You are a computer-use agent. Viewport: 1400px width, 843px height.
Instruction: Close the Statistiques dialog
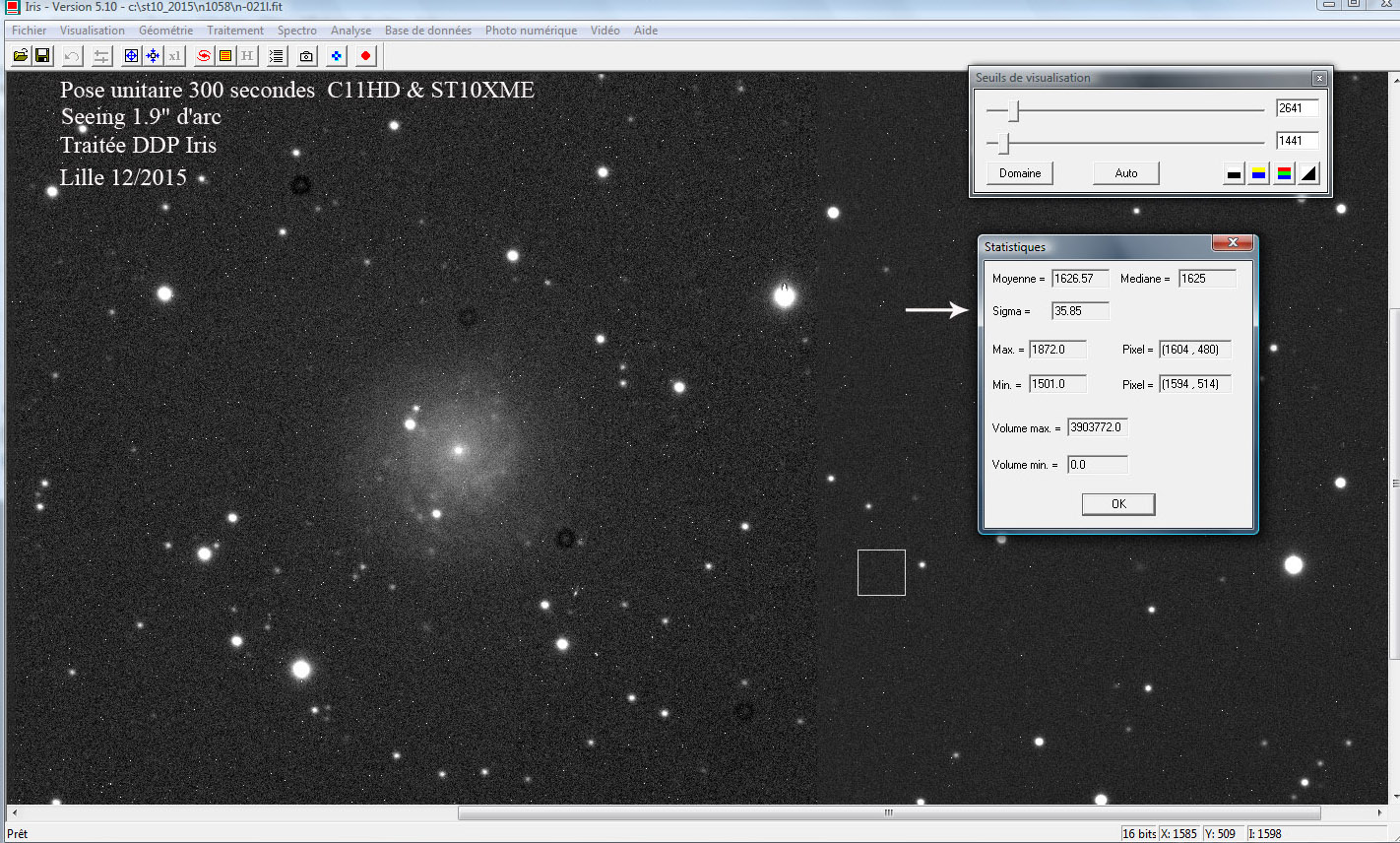1233,243
